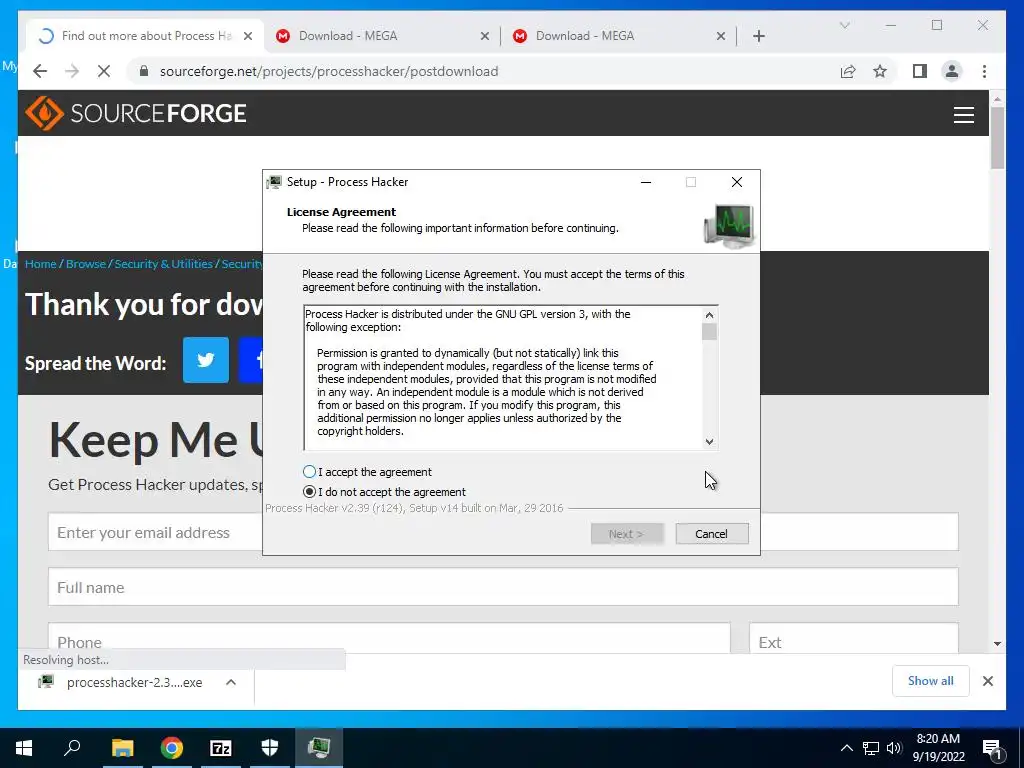Click the share page icon in Chrome

pyautogui.click(x=848, y=71)
